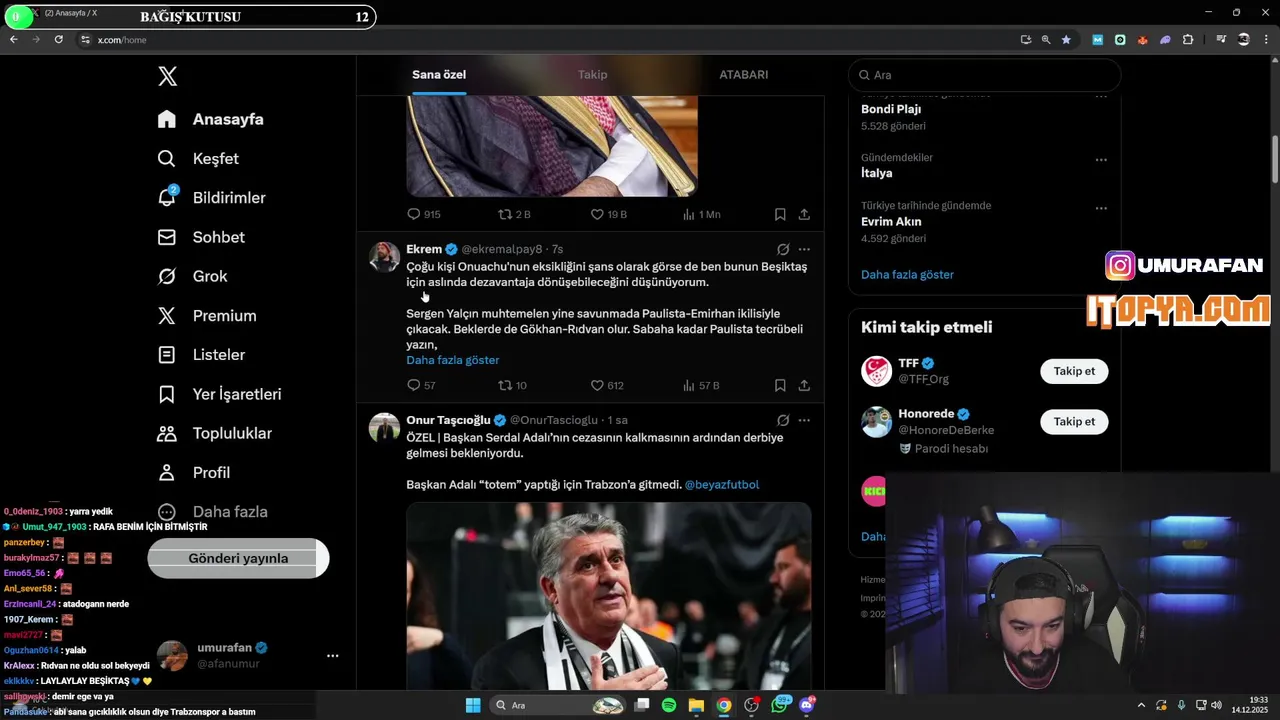View analytics icon on Ekrem's post
Viewport: 1280px width, 720px height.
[x=688, y=385]
